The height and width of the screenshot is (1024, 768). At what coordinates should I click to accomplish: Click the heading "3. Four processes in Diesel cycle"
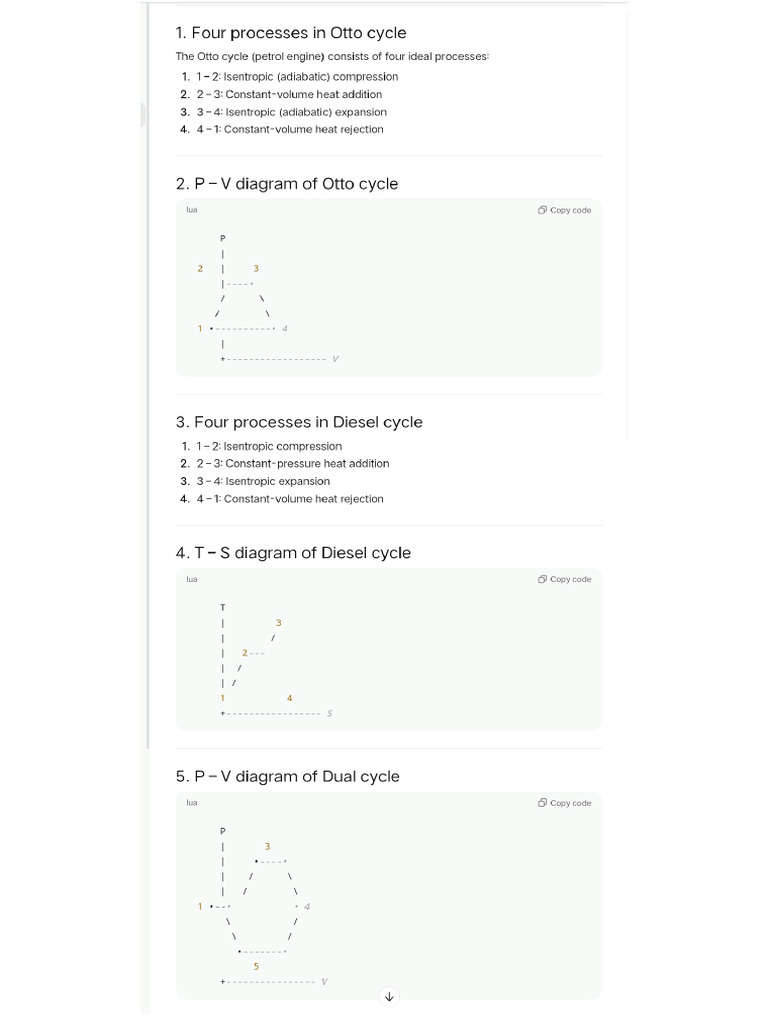tap(299, 422)
